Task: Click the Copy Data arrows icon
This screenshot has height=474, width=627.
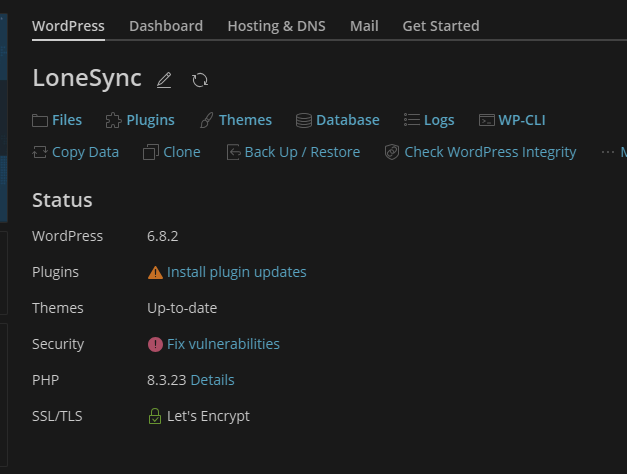Action: point(40,152)
